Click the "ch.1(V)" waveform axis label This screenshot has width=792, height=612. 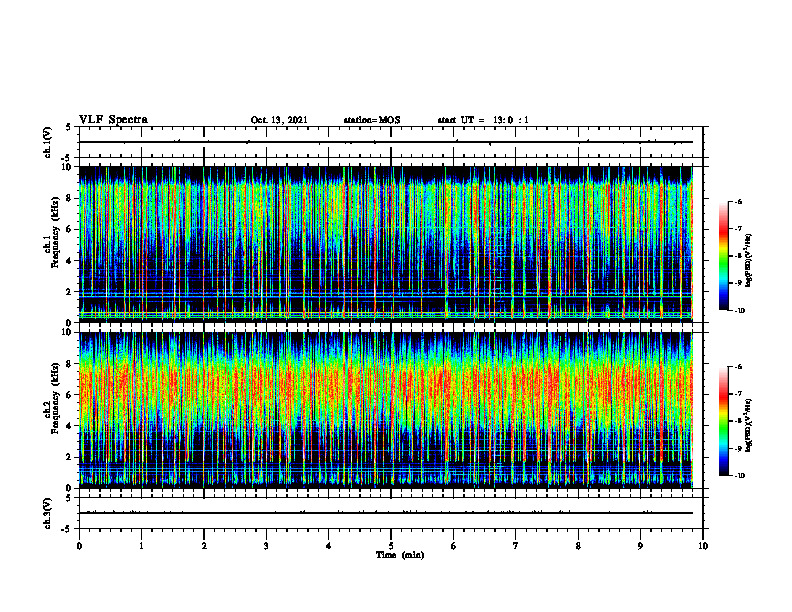pyautogui.click(x=48, y=142)
